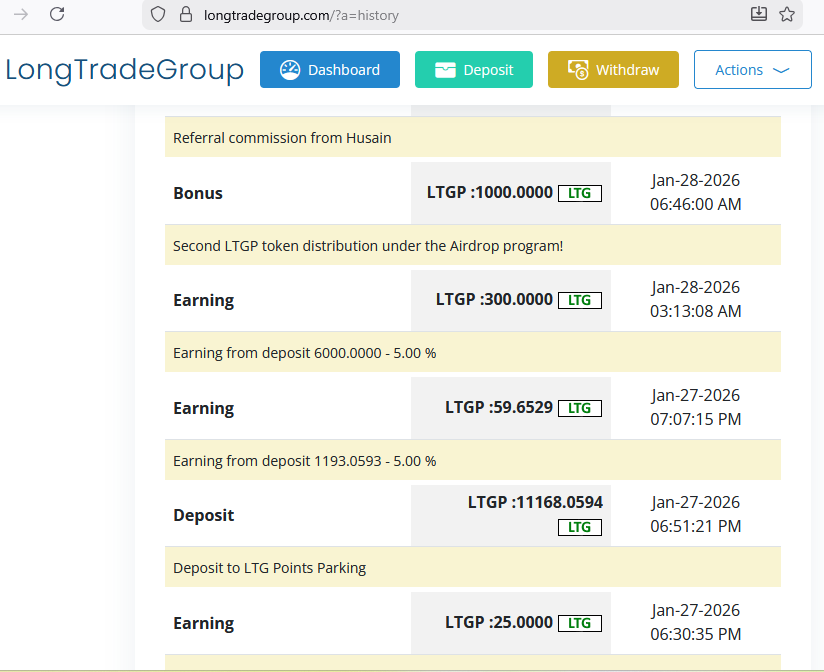Click LTG badge in Earning 59.6529 row
Image resolution: width=824 pixels, height=672 pixels.
click(579, 408)
